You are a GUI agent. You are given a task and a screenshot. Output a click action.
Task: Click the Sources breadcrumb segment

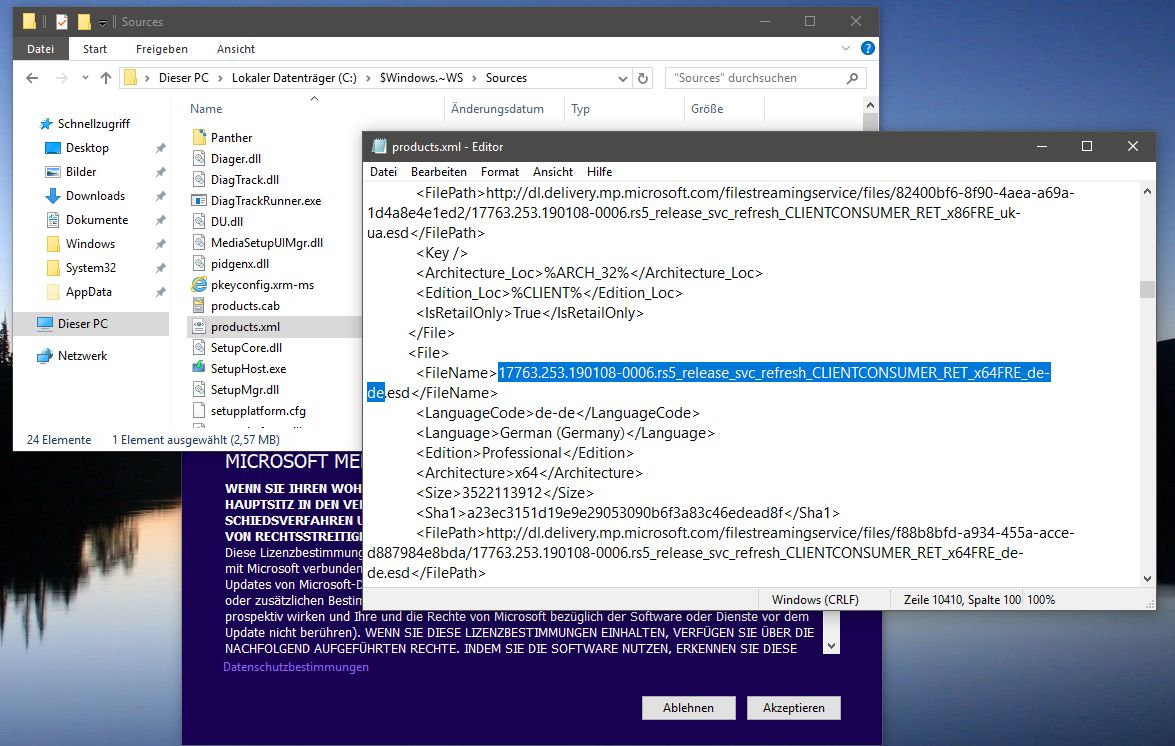click(x=506, y=78)
